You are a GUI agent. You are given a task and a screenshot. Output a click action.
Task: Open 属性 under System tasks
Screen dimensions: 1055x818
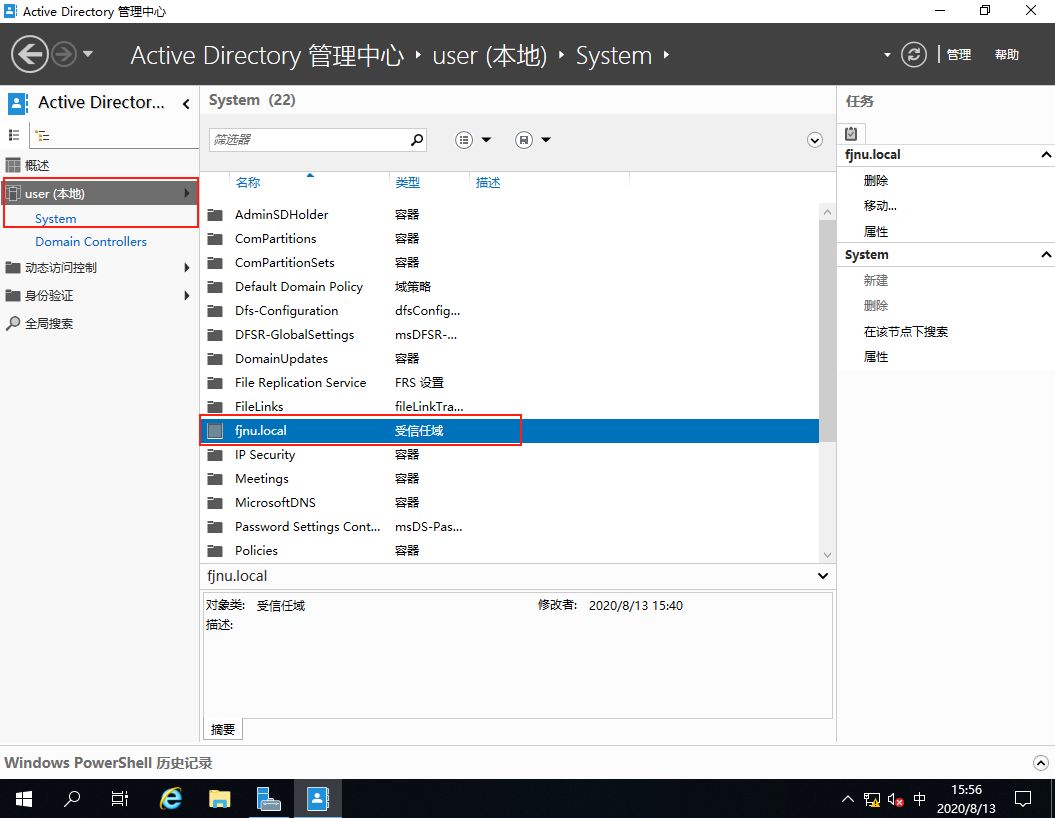pyautogui.click(x=876, y=357)
